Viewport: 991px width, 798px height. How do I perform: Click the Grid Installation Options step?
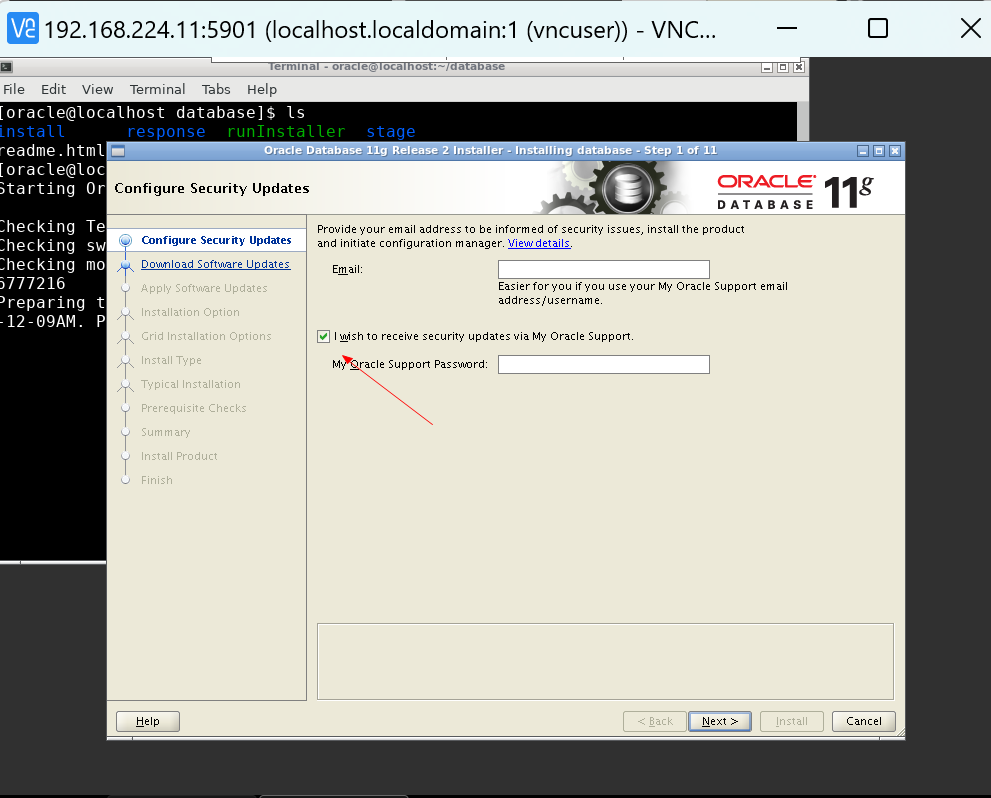pyautogui.click(x=206, y=336)
